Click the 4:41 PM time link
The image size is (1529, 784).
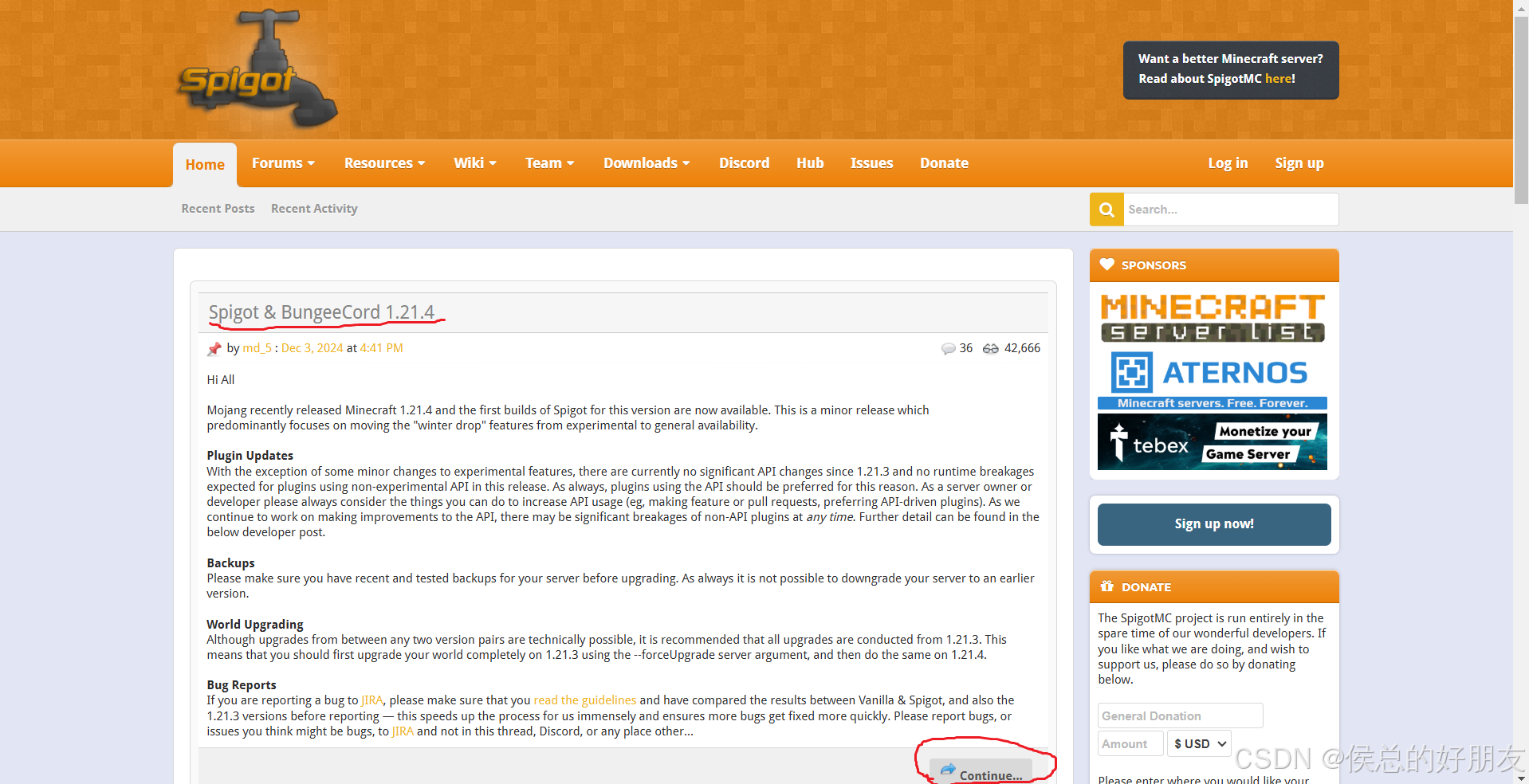tap(381, 348)
